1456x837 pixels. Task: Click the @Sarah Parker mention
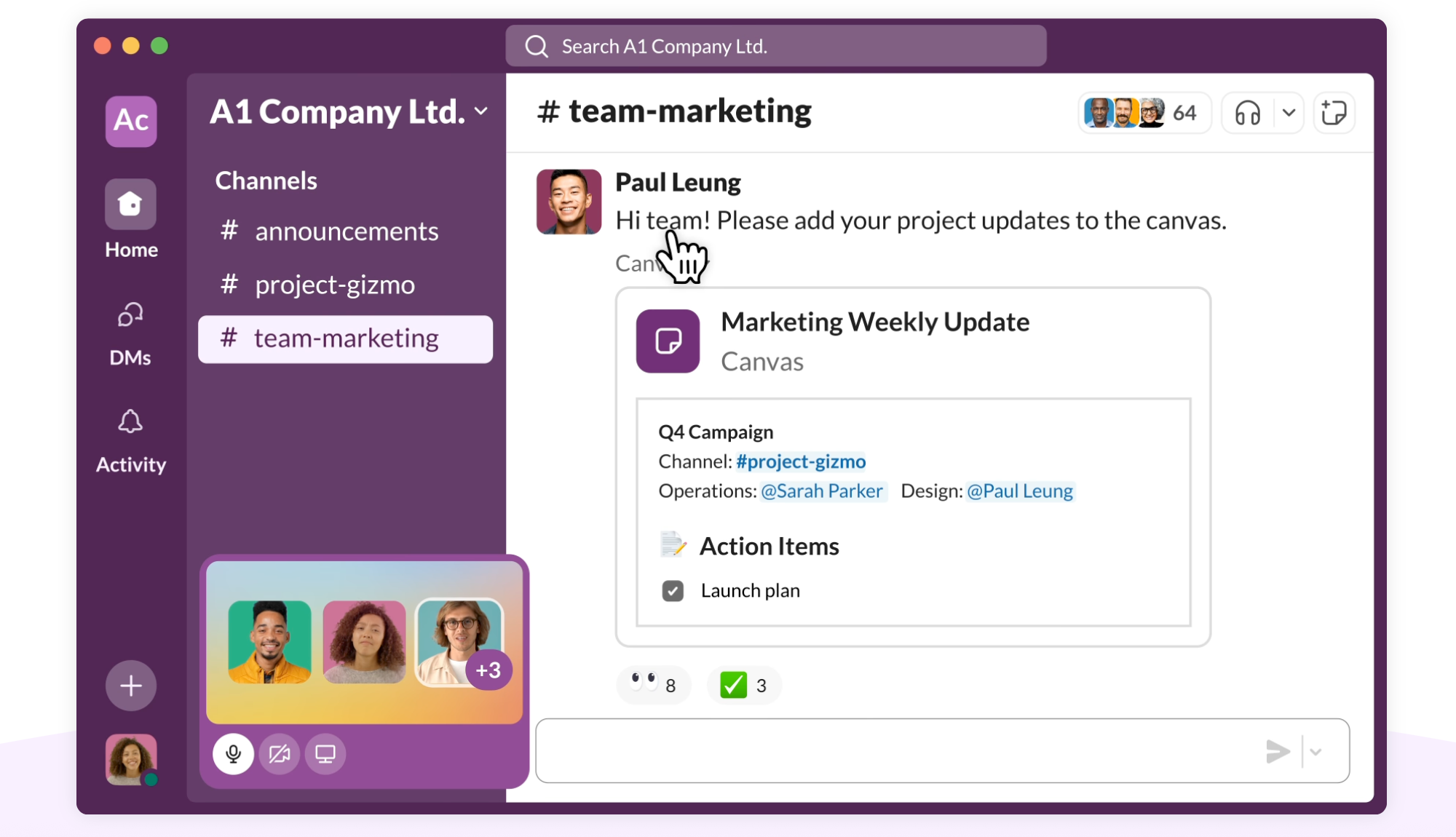(x=821, y=491)
